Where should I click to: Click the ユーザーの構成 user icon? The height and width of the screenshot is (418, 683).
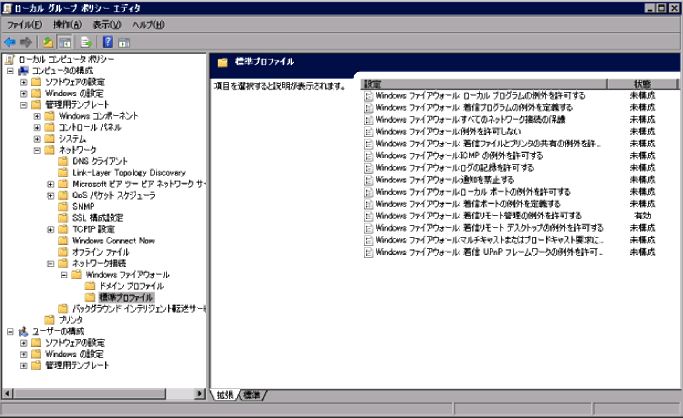(23, 331)
